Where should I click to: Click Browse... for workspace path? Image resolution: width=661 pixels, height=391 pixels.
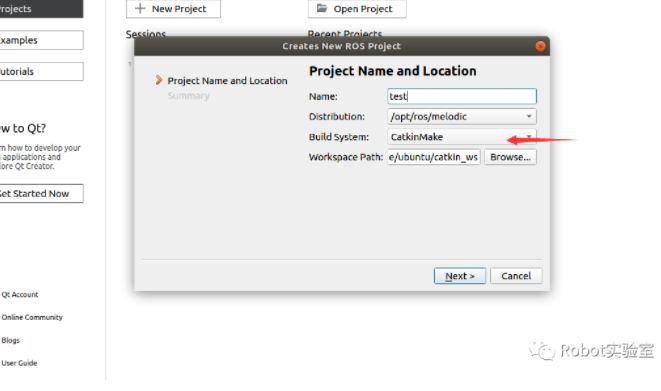[511, 157]
